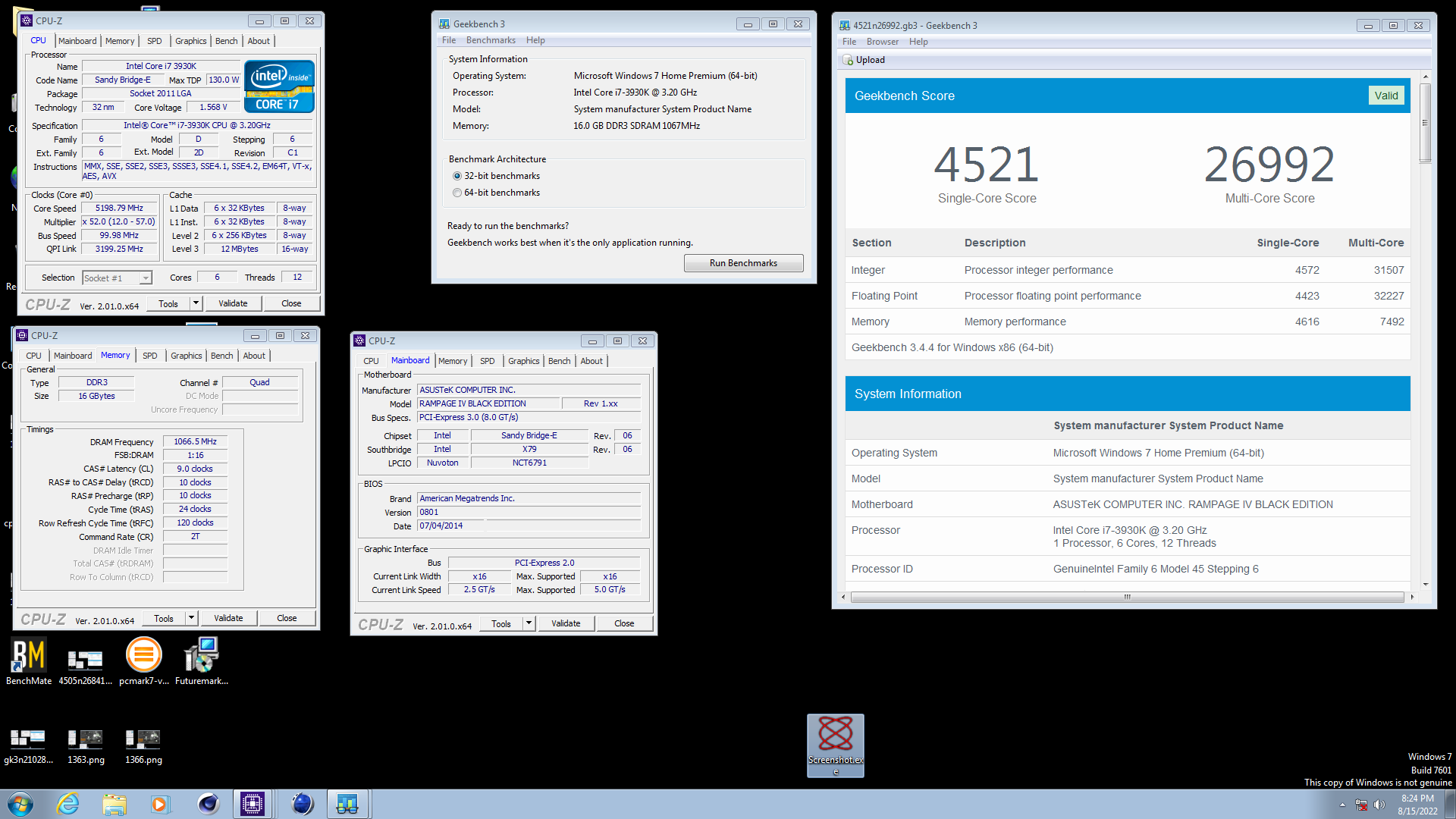Expand Tools dropdown arrow in CPU-Z Mainboard window
Screen dimensions: 1456x819
(529, 623)
